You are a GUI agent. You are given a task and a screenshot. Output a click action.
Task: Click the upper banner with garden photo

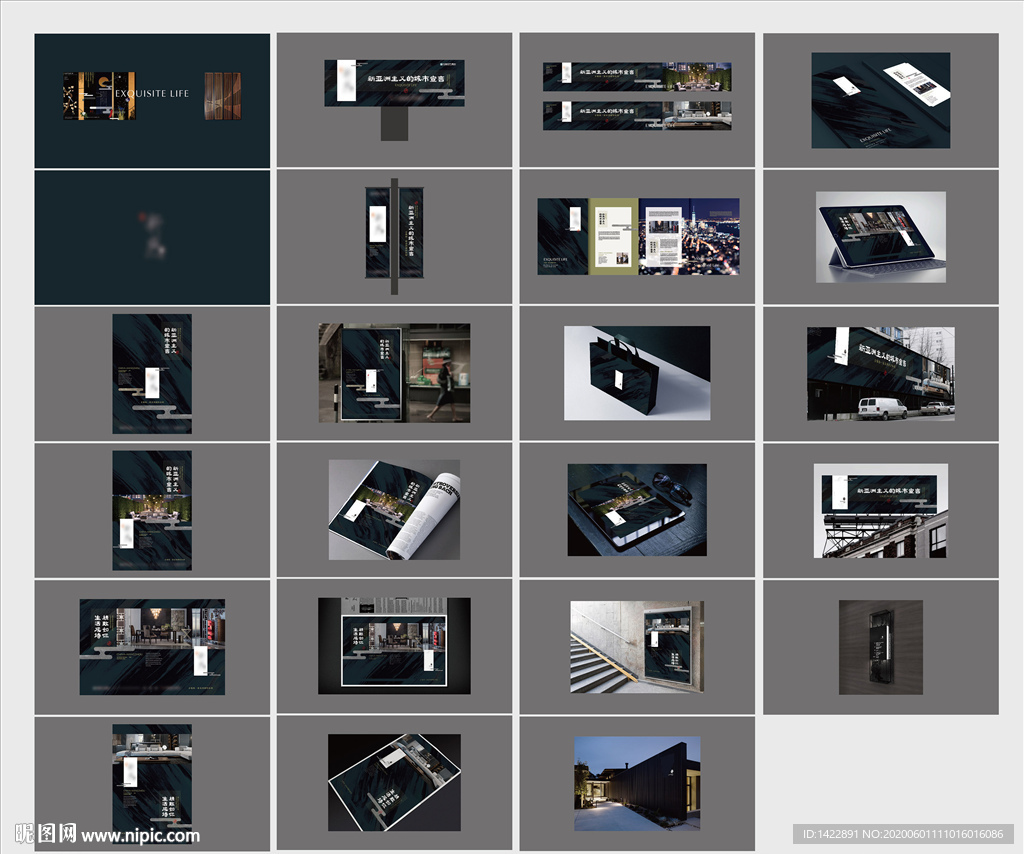[637, 77]
